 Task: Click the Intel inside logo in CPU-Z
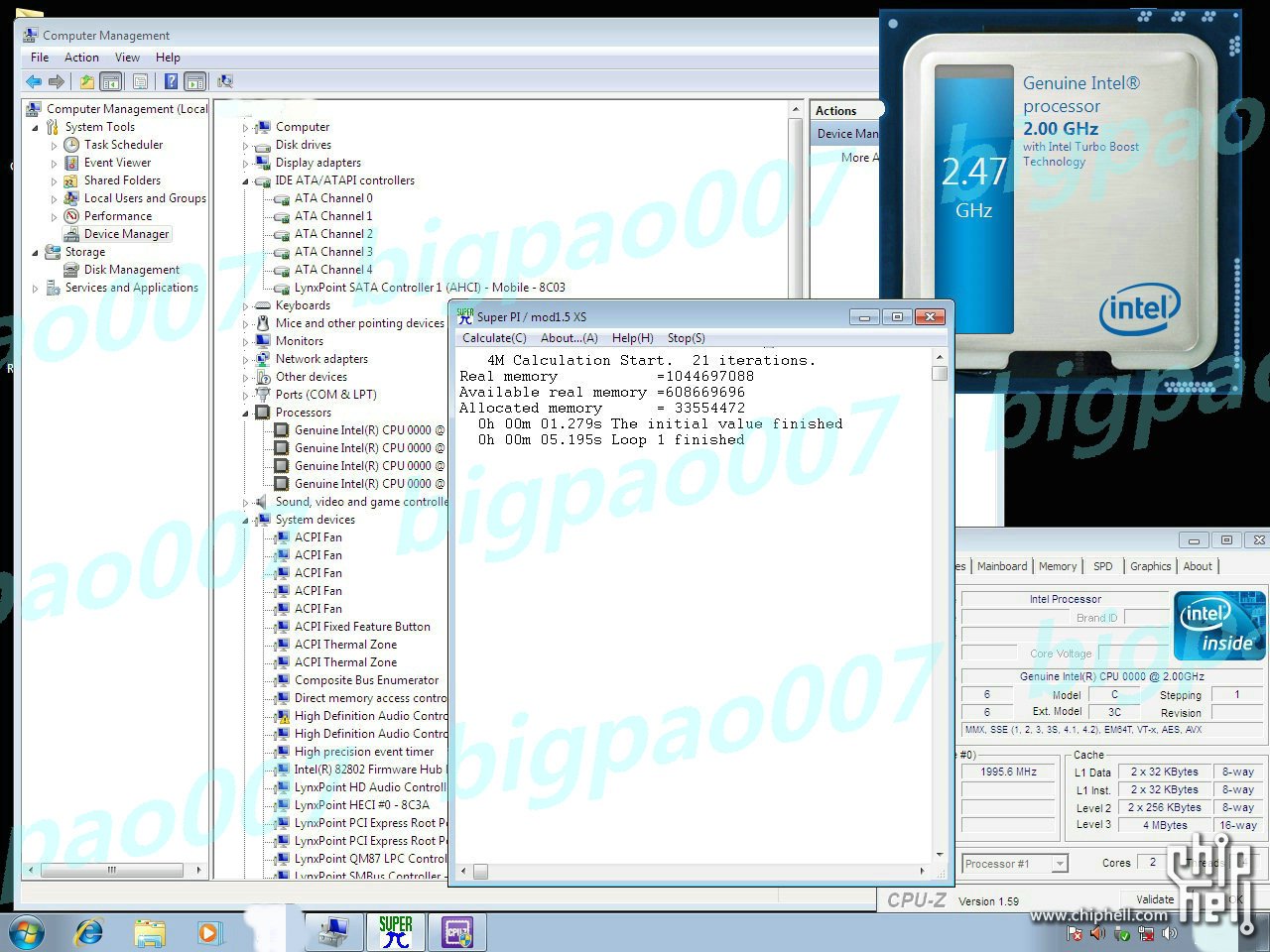[1219, 626]
